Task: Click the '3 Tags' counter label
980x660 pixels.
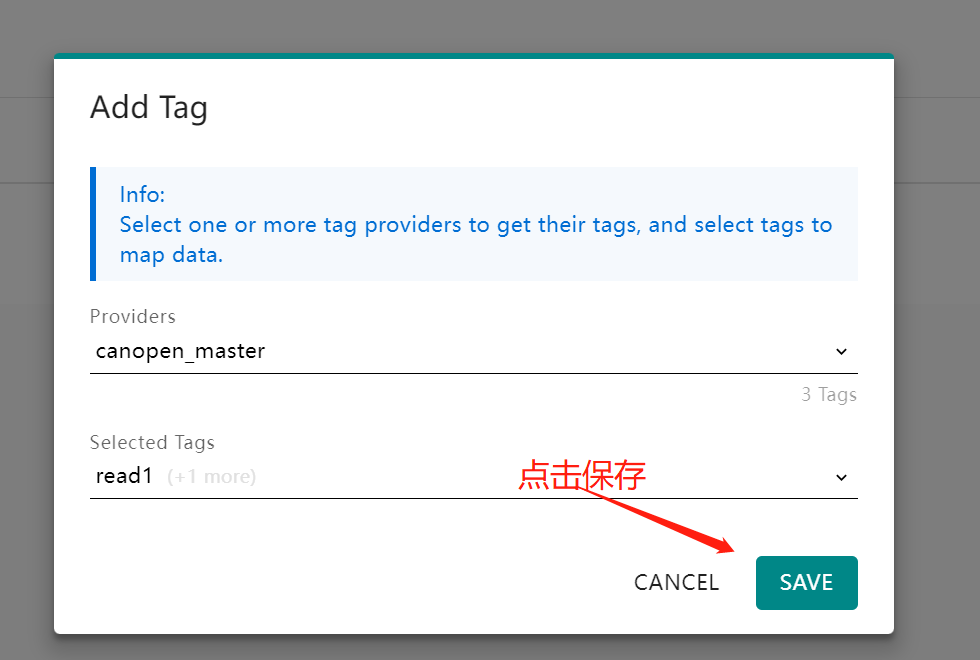Action: 829,394
